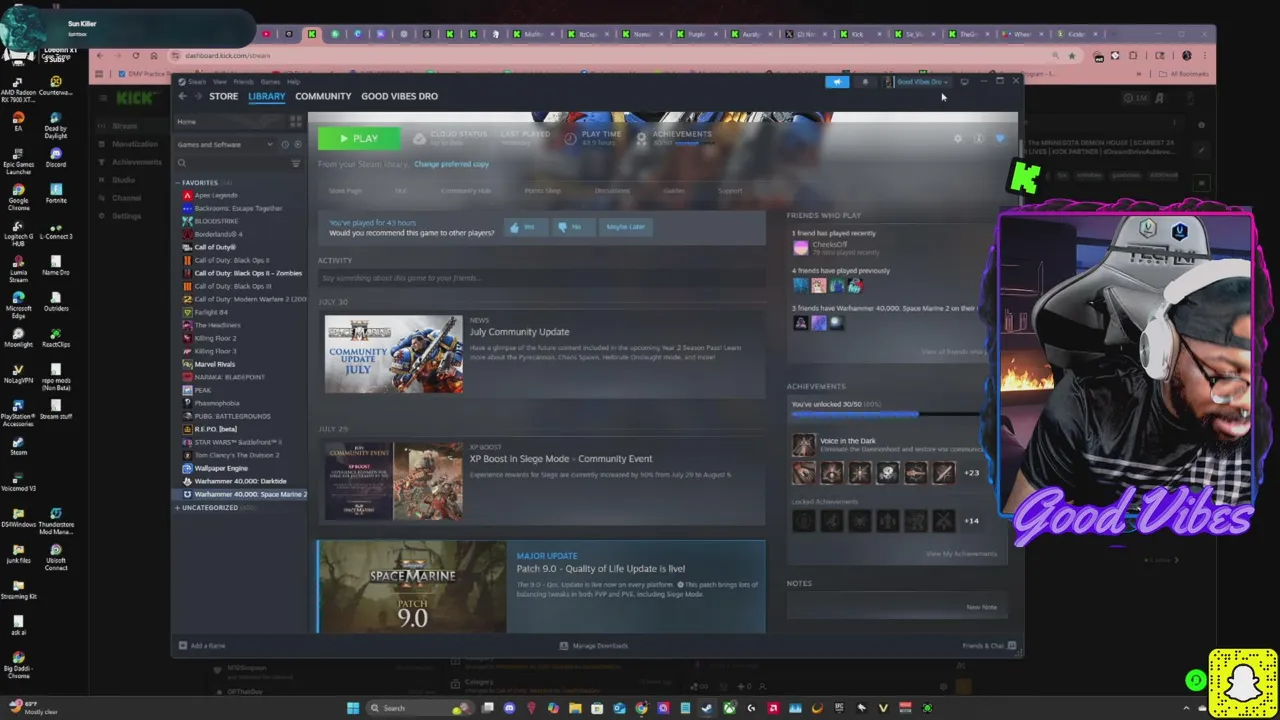
Task: Open the Patch 9.0 Space Marine thumbnail
Action: click(x=412, y=587)
